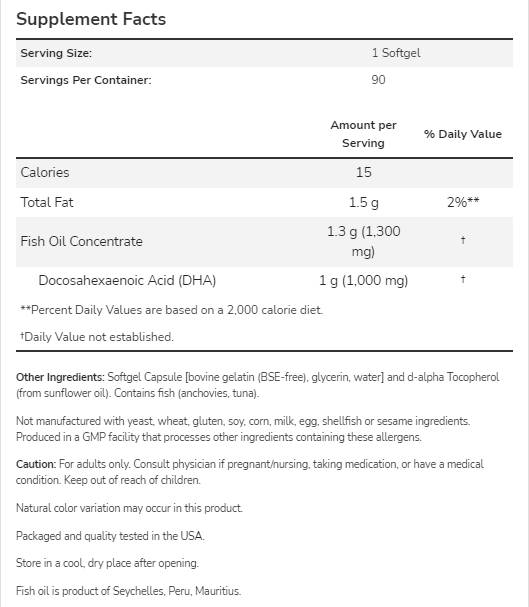Viewport: 529px width, 607px height.
Task: Click the Percent Daily Values footnote
Action: click(x=171, y=310)
